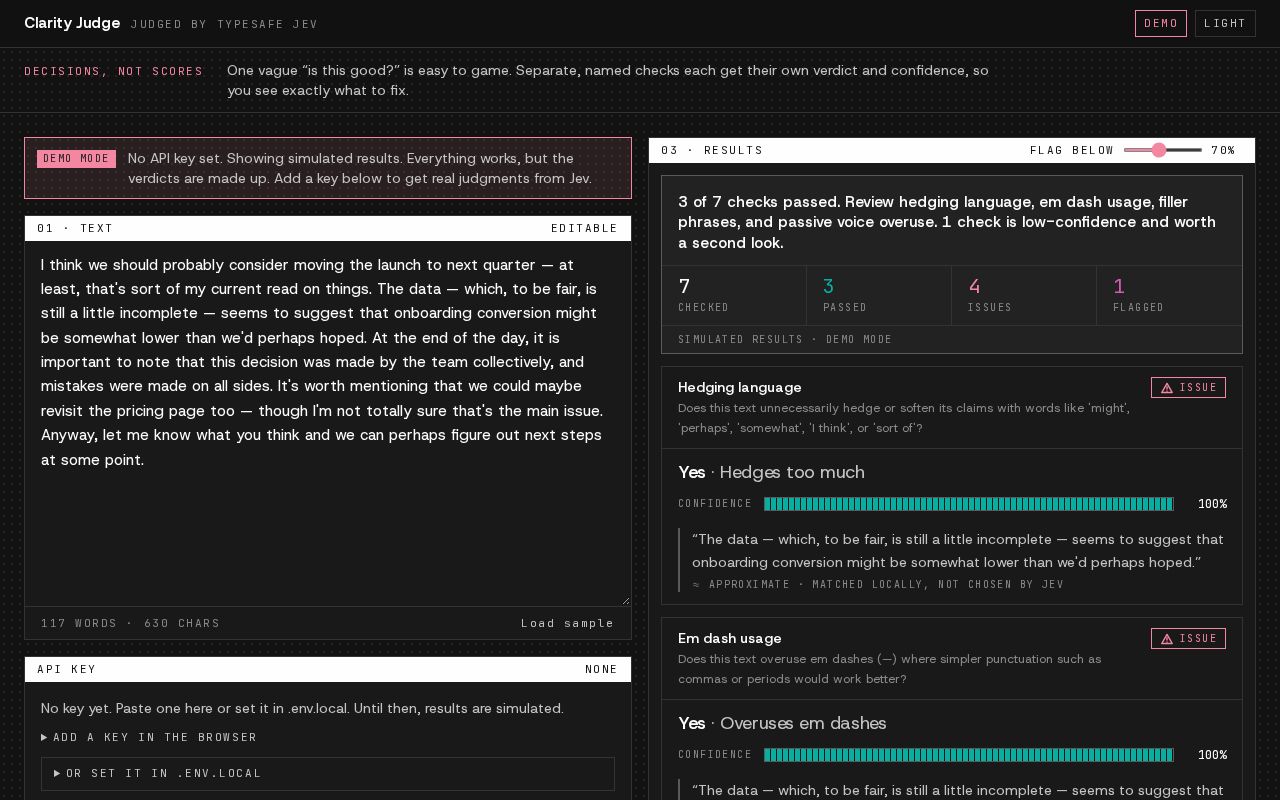
Task: Click the '03 · RESULTS' panel header
Action: (712, 150)
